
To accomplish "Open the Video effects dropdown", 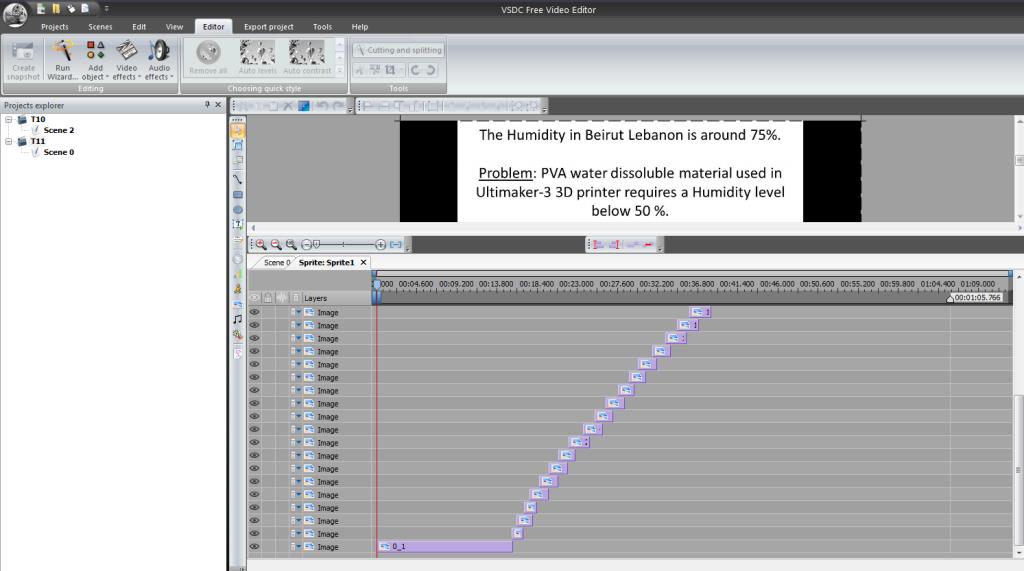I will click(126, 60).
